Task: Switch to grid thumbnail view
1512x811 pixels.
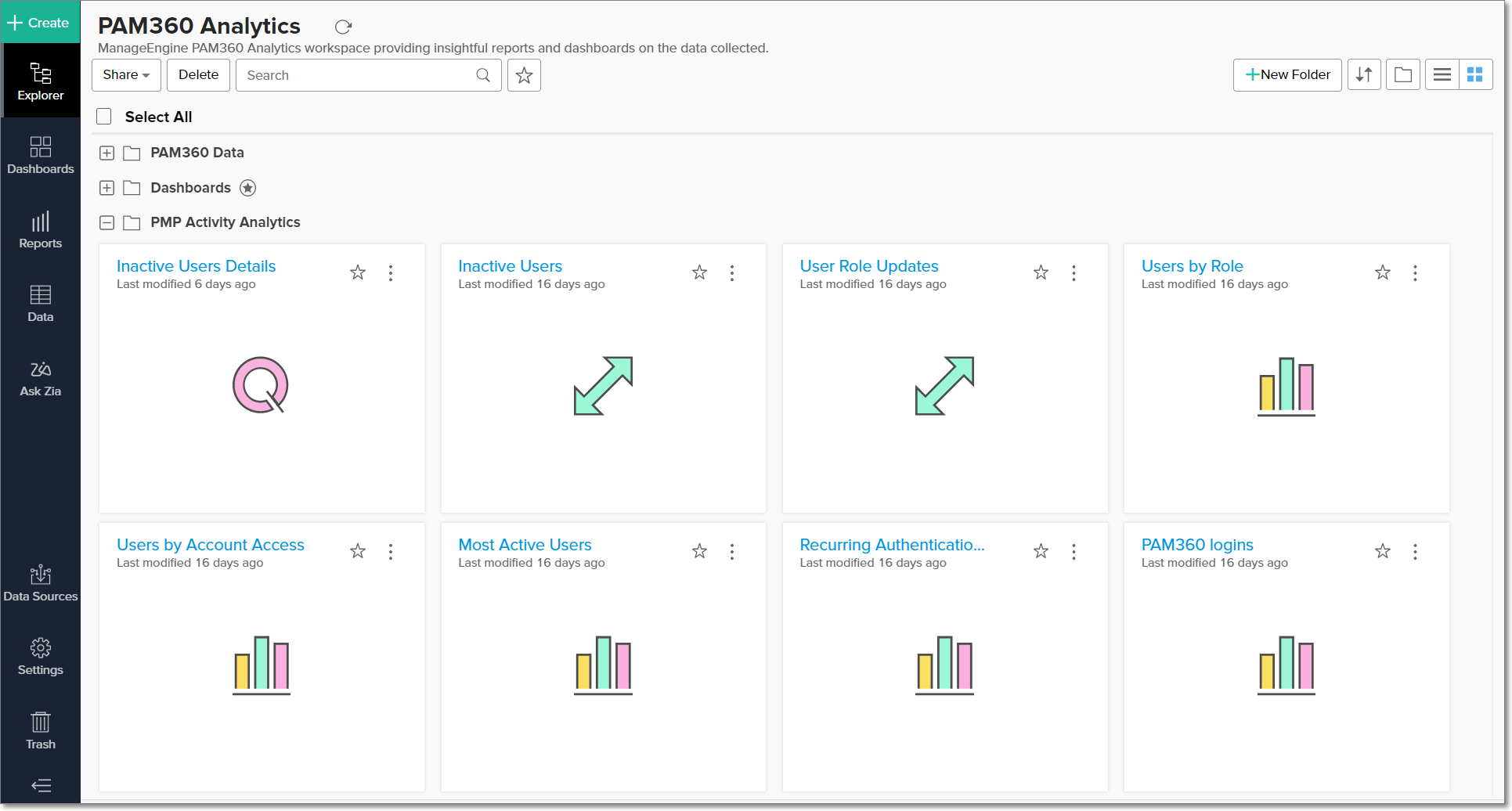Action: click(x=1475, y=75)
